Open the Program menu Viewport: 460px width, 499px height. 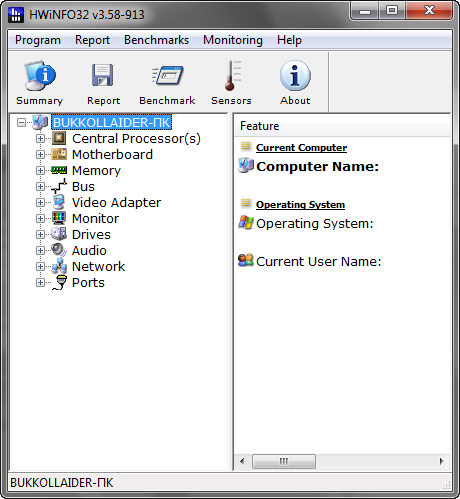click(x=38, y=40)
